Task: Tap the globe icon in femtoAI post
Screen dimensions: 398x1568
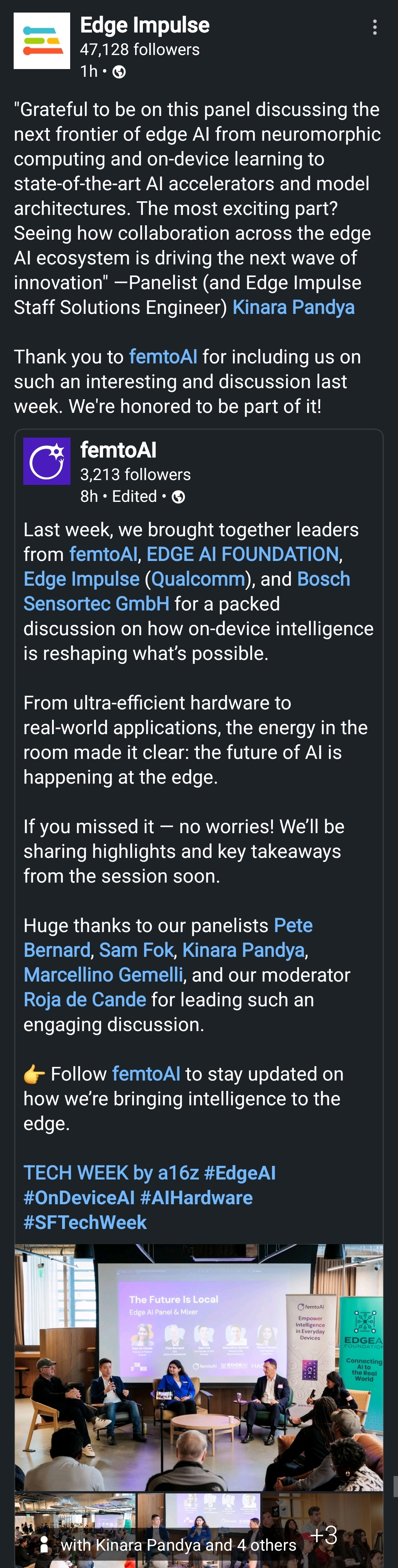Action: click(x=178, y=497)
